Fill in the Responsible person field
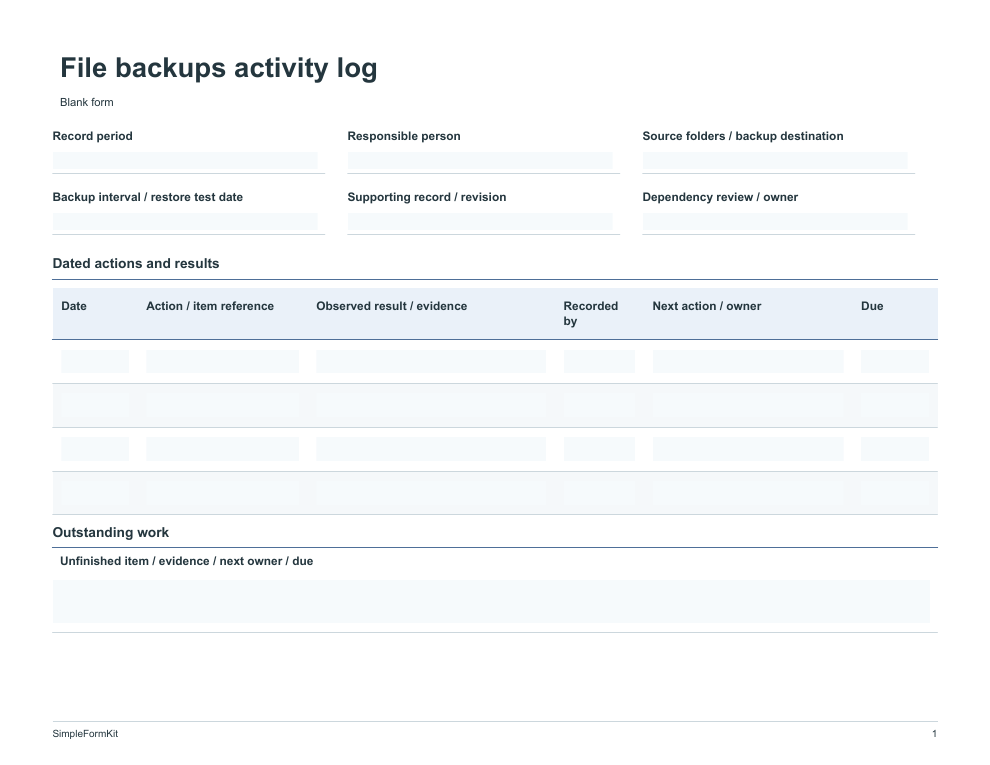The height and width of the screenshot is (765, 990). [x=480, y=160]
